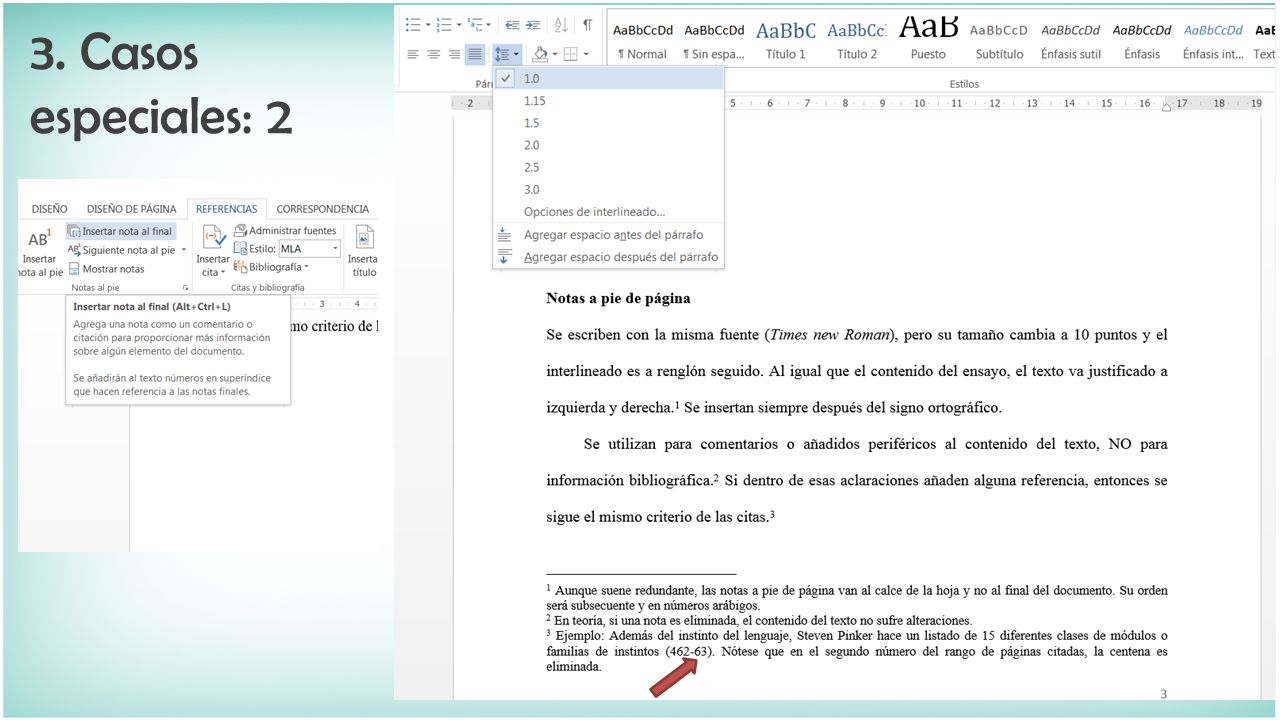Open the shading color dropdown arrow
Viewport: 1280px width, 720px height.
coord(555,54)
